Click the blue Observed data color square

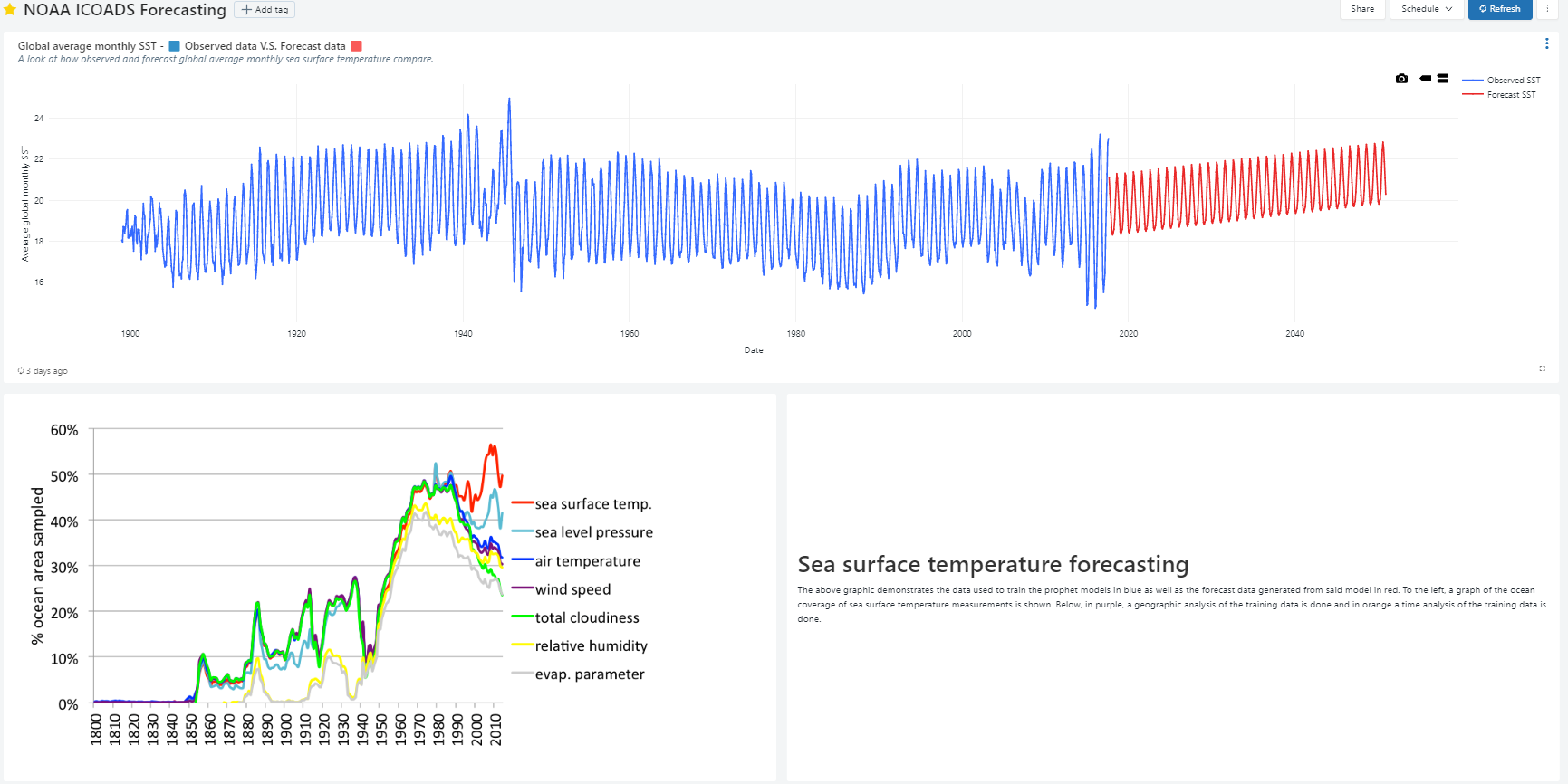click(x=174, y=46)
